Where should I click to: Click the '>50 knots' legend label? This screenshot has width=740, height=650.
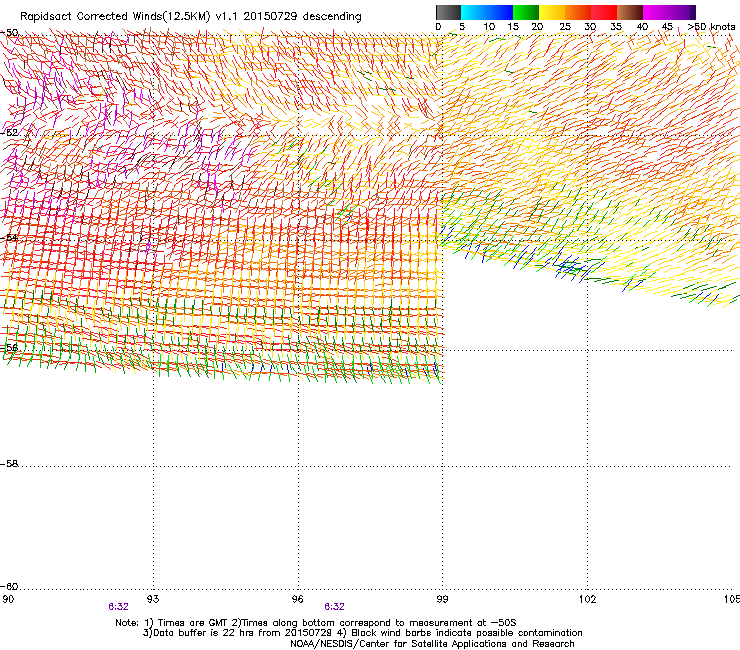tap(711, 27)
